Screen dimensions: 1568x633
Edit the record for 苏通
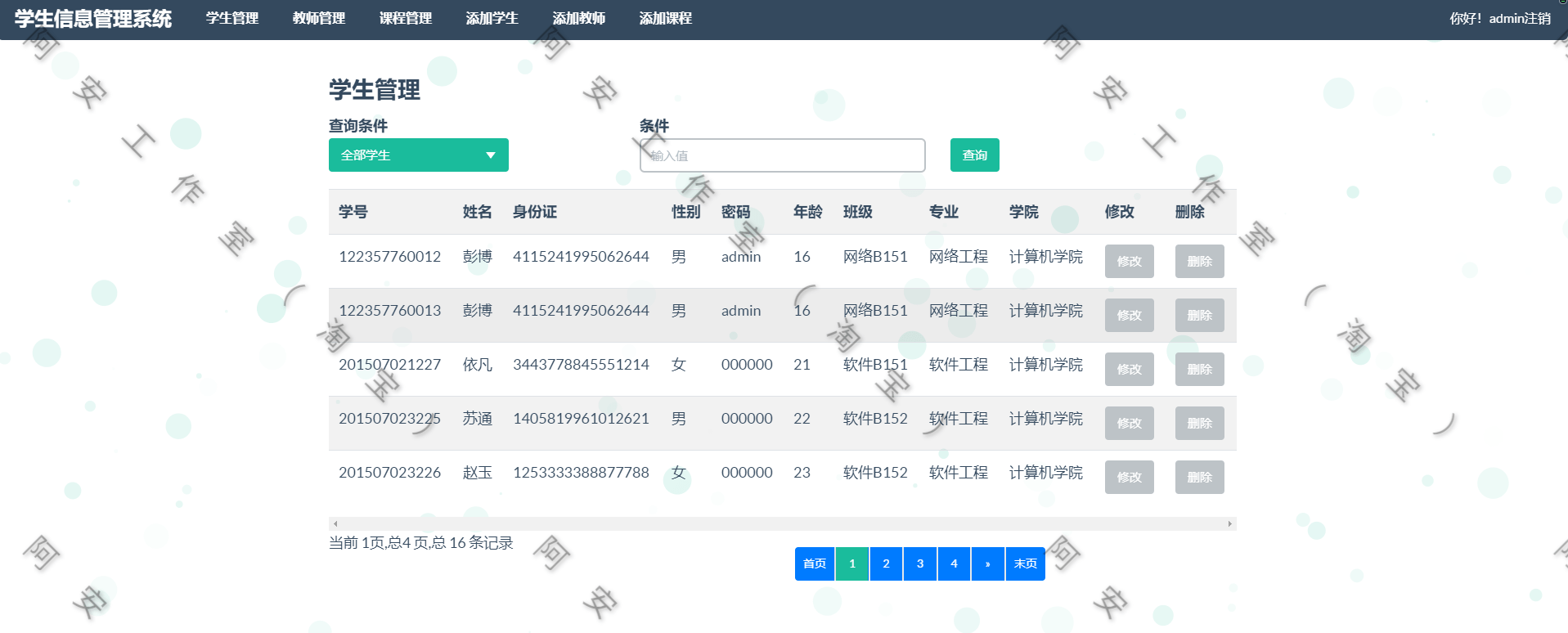1130,424
